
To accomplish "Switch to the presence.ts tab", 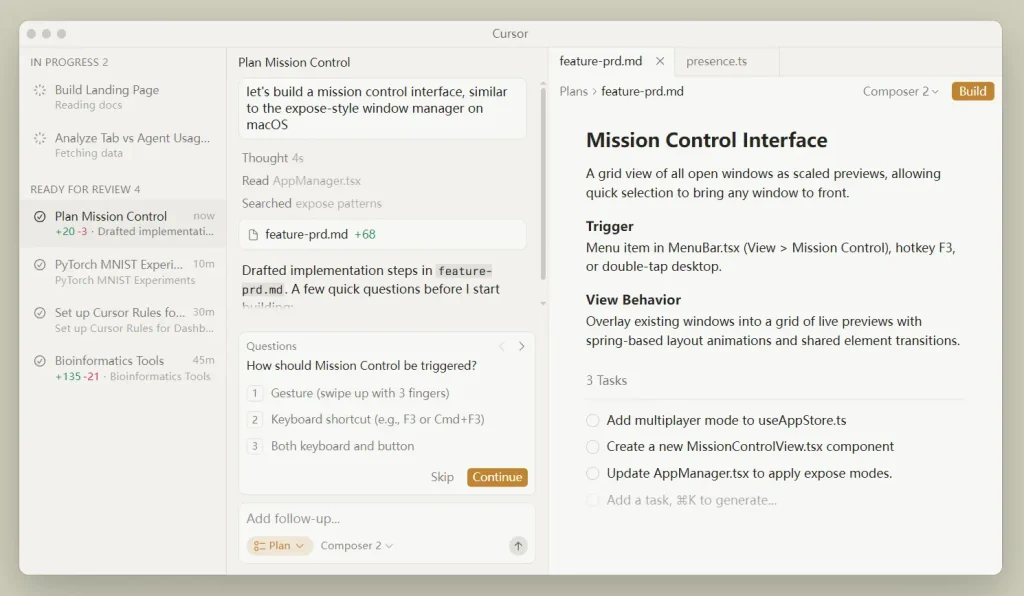I will (716, 61).
